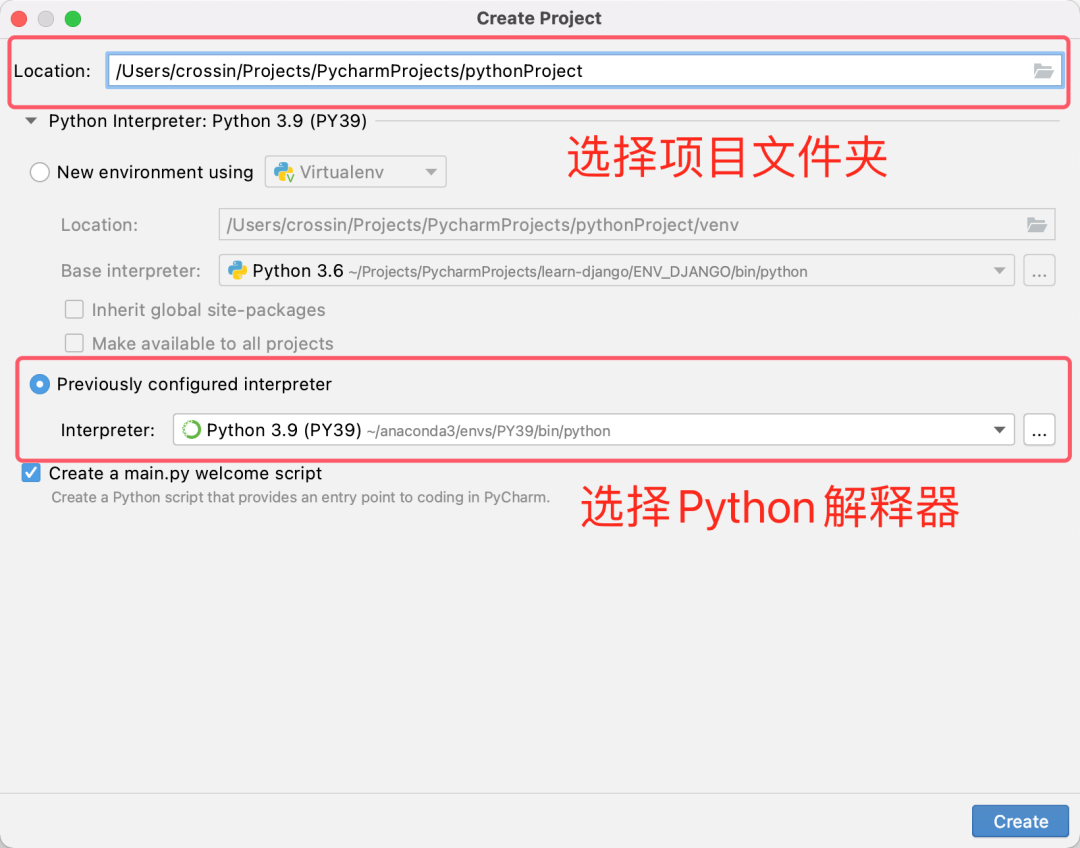
Task: Close the Create Project window
Action: point(19,19)
